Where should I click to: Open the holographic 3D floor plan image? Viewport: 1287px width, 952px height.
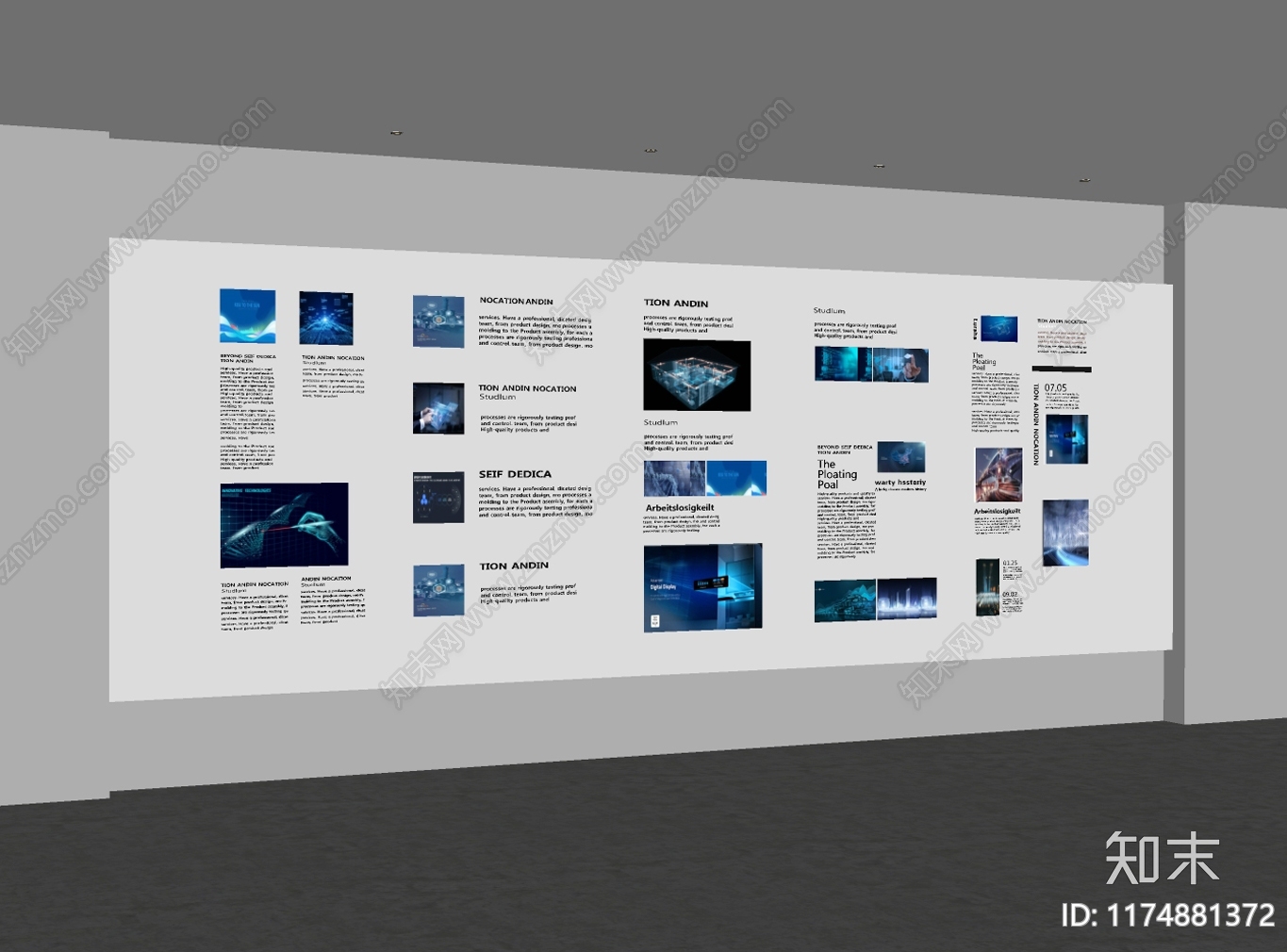[697, 375]
